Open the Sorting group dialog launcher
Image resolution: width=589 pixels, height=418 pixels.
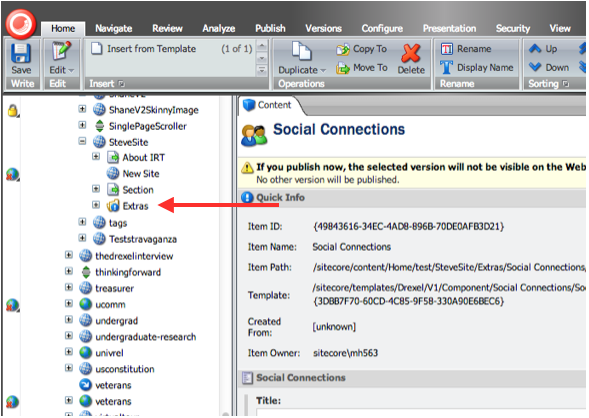566,84
